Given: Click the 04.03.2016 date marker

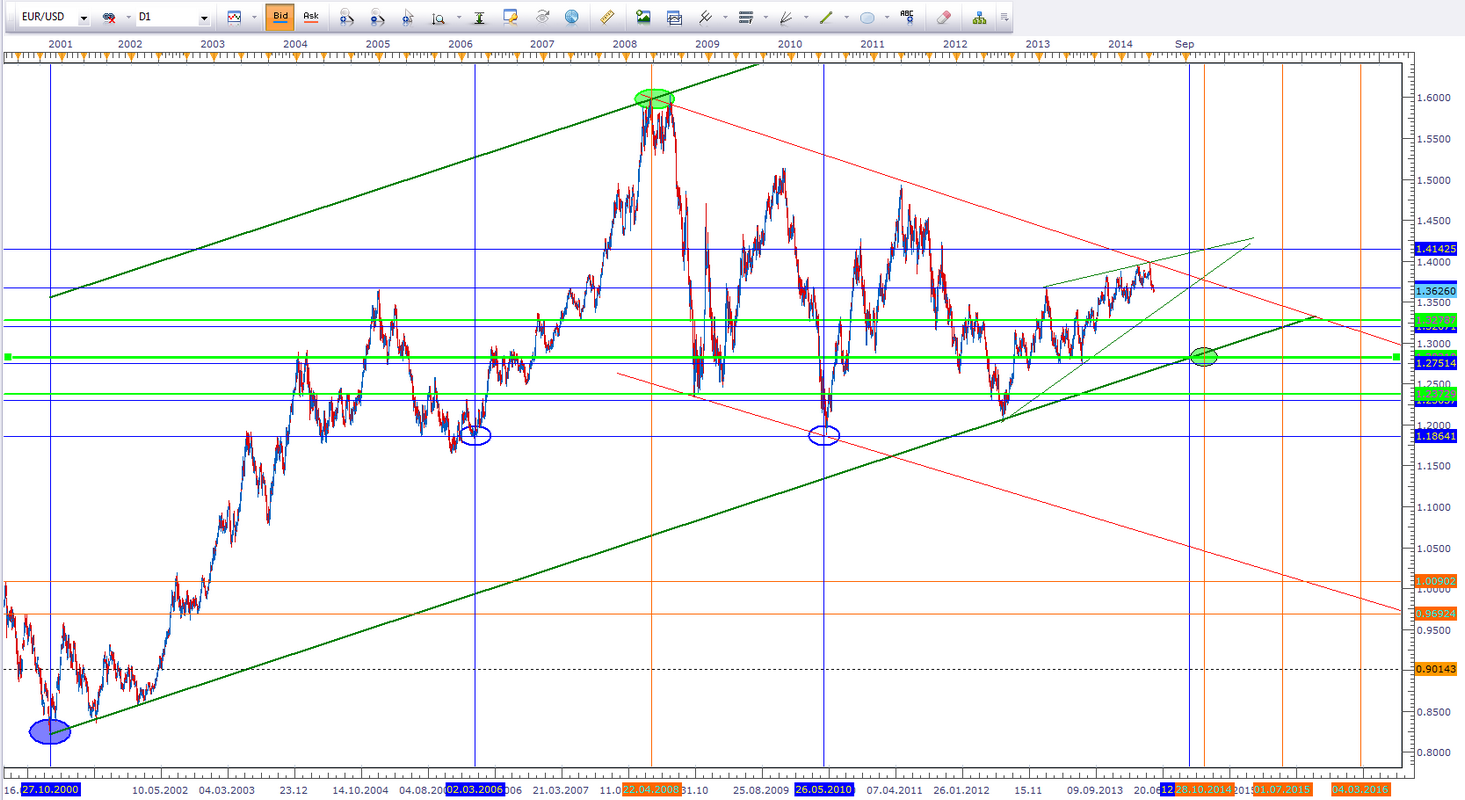Looking at the screenshot, I should click(1360, 790).
